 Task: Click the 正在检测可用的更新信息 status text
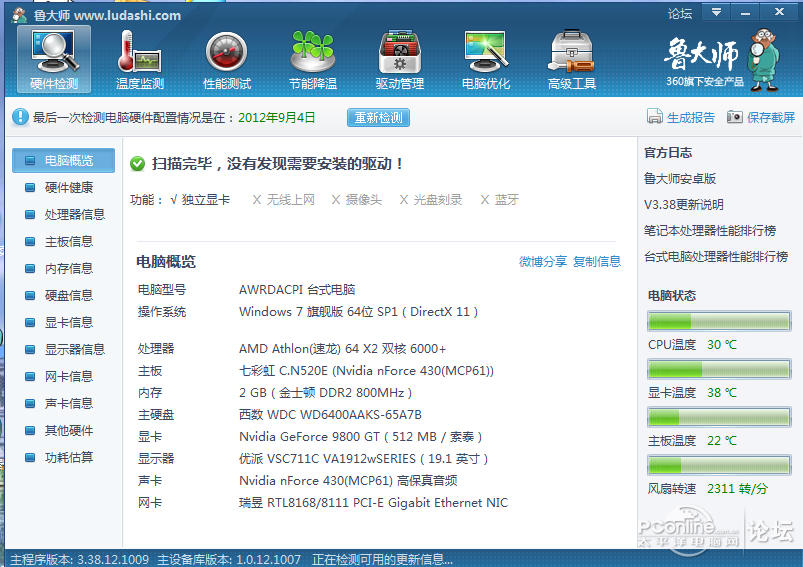[382, 559]
